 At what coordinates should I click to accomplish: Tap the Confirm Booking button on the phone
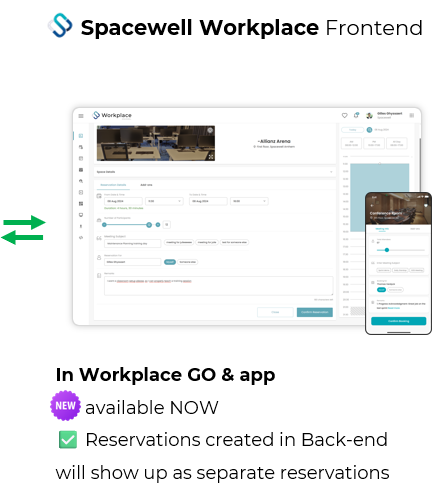click(x=399, y=321)
